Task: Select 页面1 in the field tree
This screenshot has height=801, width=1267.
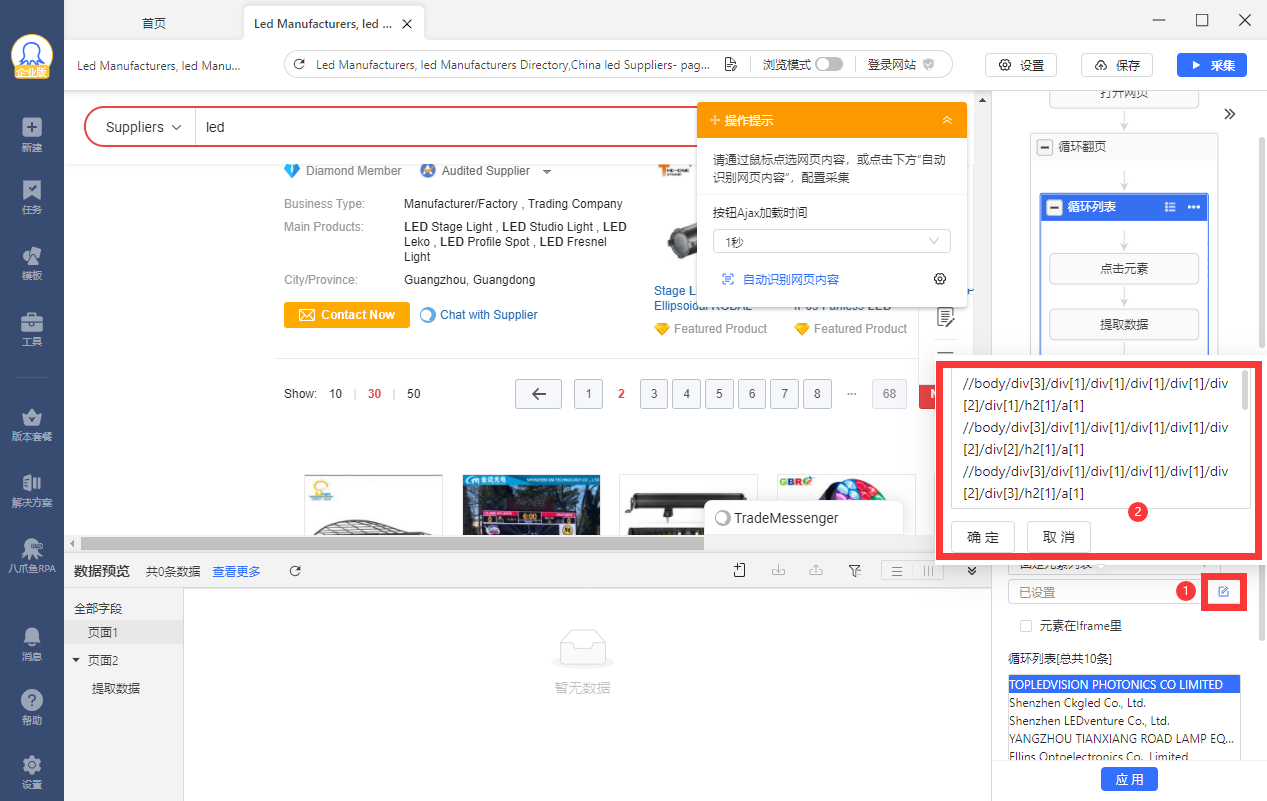Action: click(x=103, y=632)
